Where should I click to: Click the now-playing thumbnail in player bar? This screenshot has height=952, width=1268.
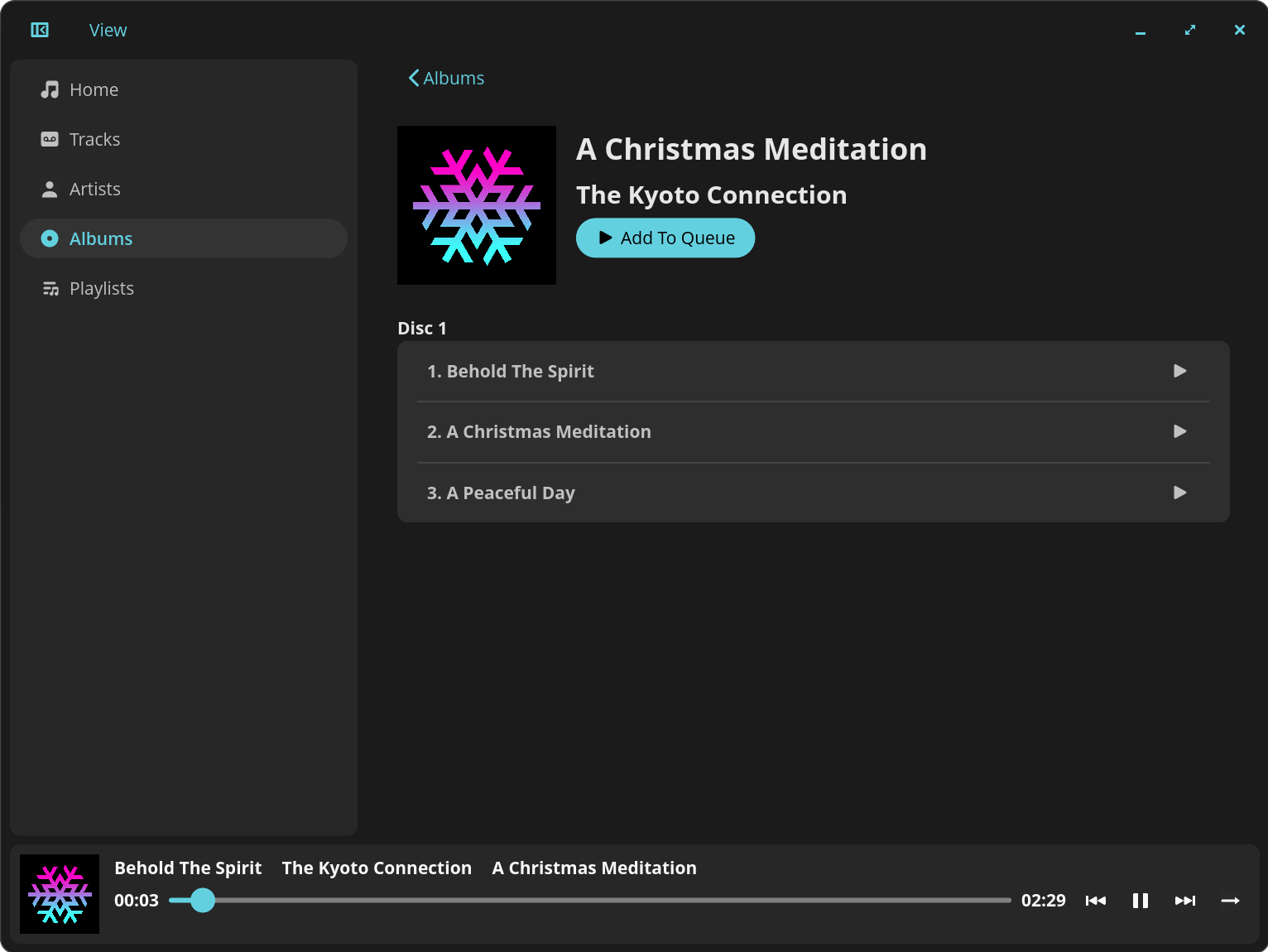click(x=60, y=894)
